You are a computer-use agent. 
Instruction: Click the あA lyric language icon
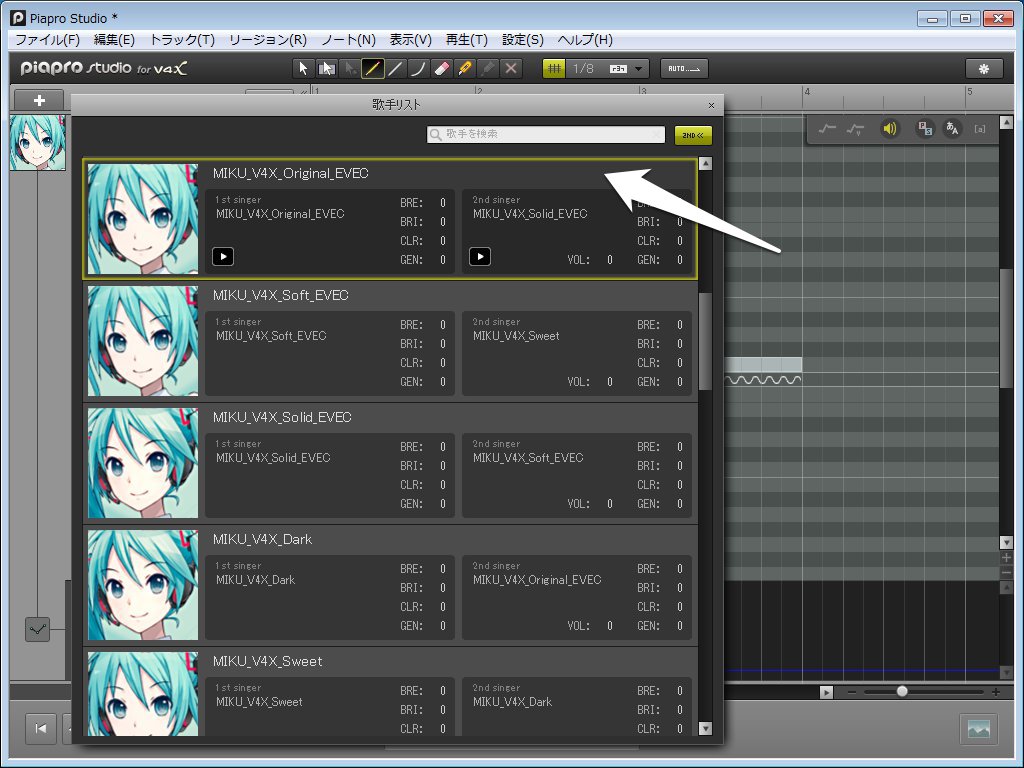pyautogui.click(x=952, y=129)
